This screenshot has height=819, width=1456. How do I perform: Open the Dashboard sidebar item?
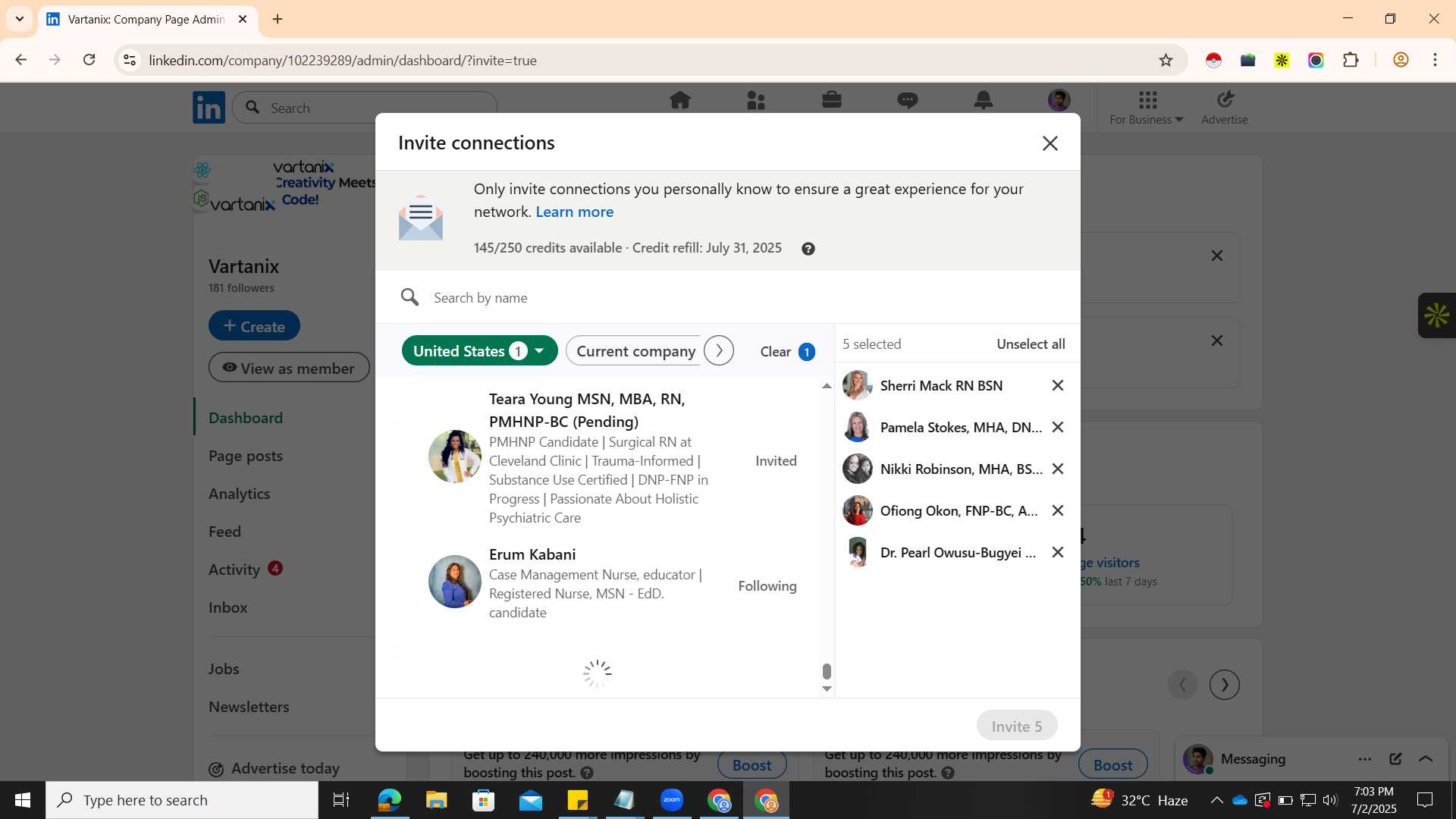246,418
